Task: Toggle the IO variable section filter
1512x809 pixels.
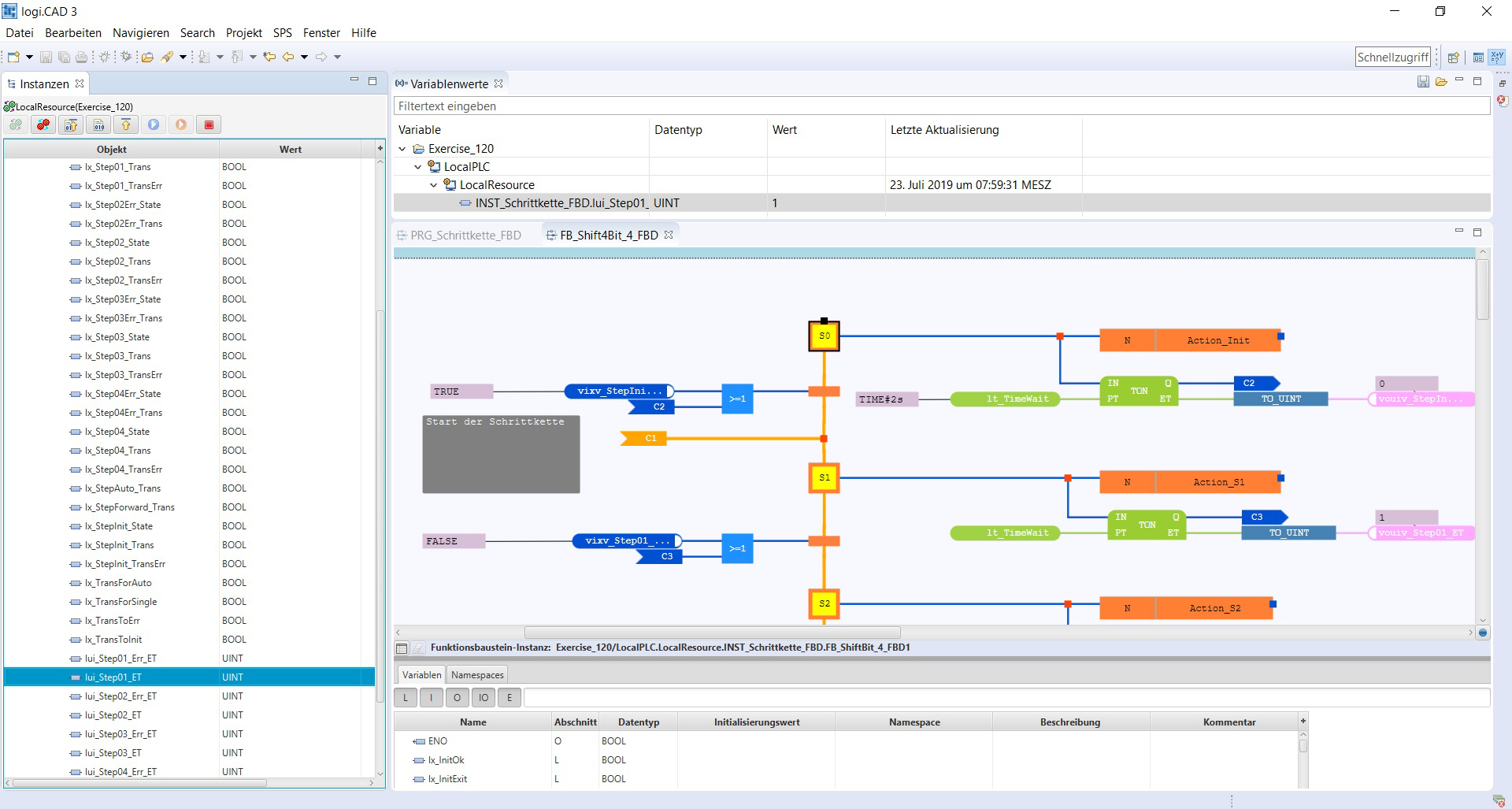Action: coord(484,697)
